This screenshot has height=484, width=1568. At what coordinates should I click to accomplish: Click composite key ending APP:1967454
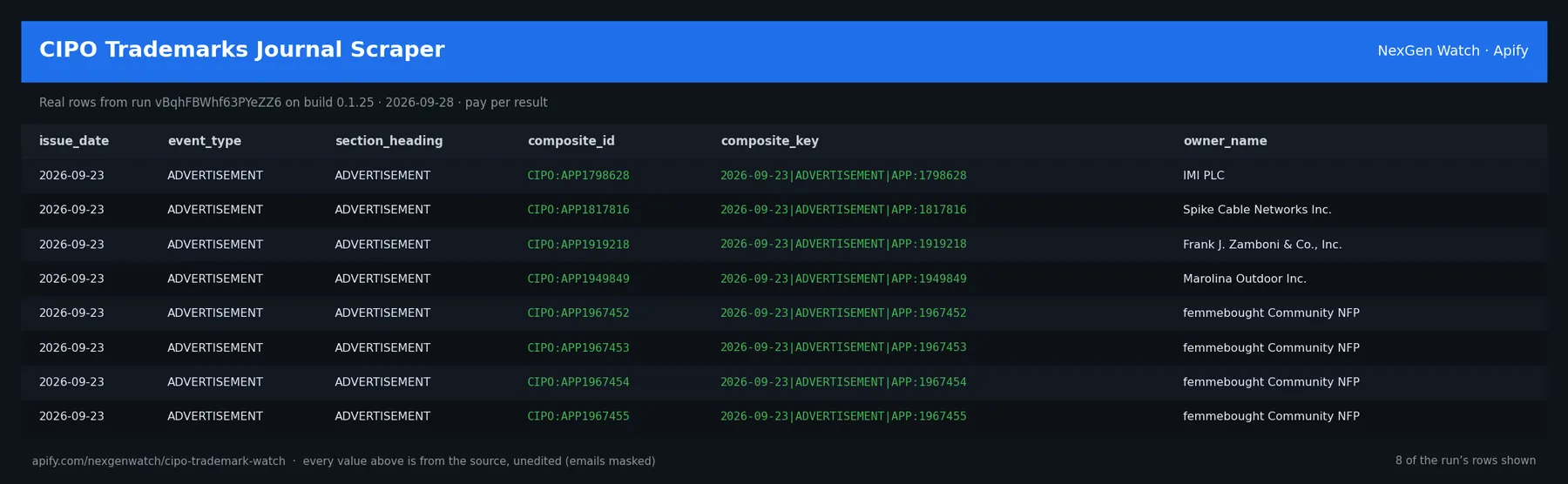843,382
